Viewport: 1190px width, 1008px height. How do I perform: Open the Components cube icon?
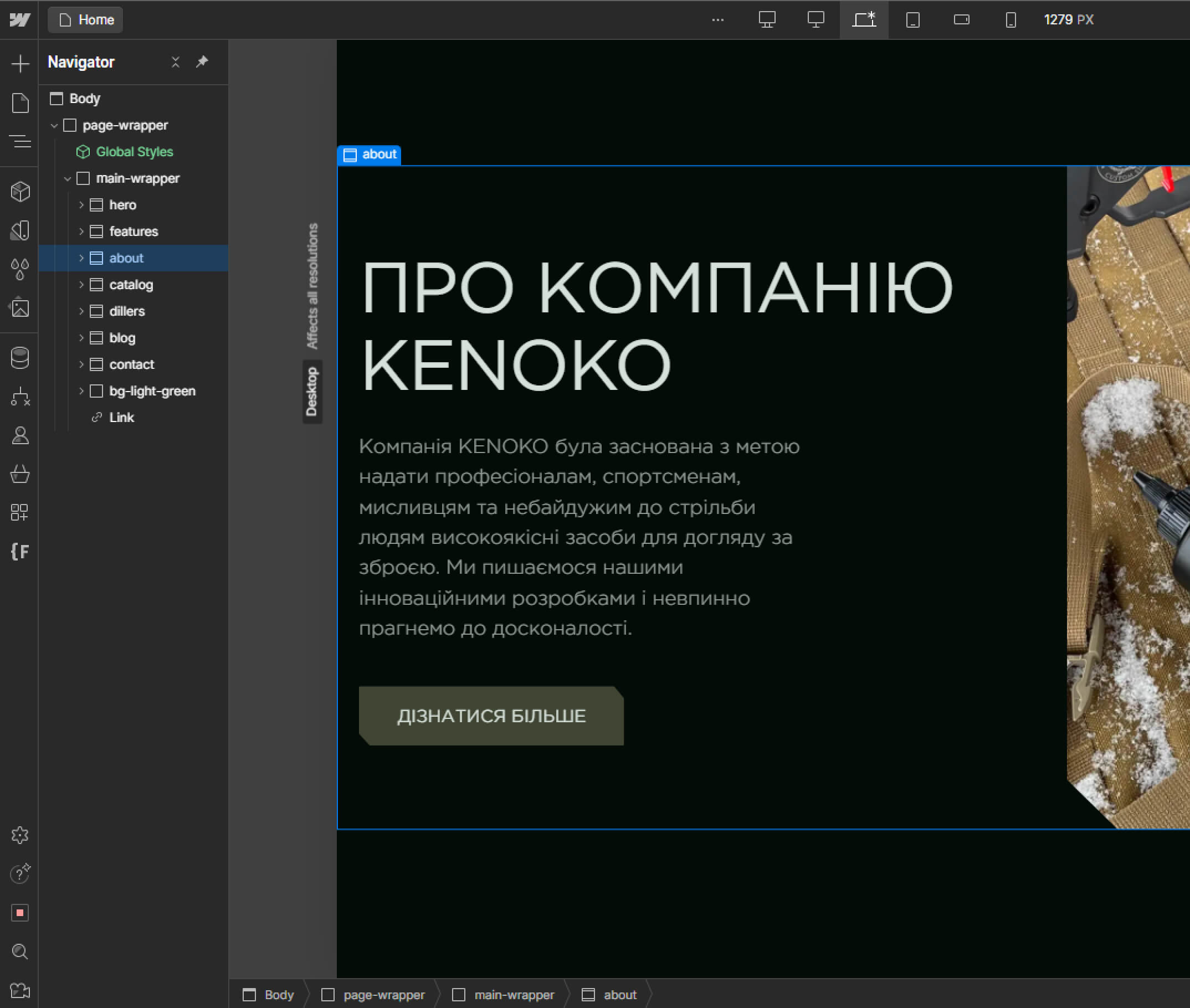click(20, 192)
